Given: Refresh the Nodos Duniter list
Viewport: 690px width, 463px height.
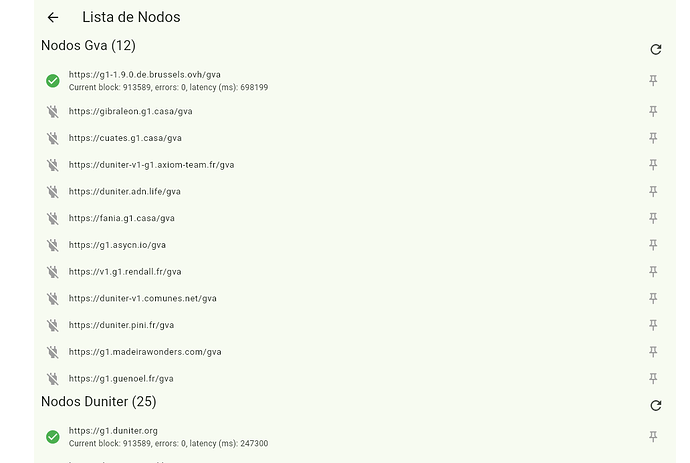Looking at the screenshot, I should point(656,405).
